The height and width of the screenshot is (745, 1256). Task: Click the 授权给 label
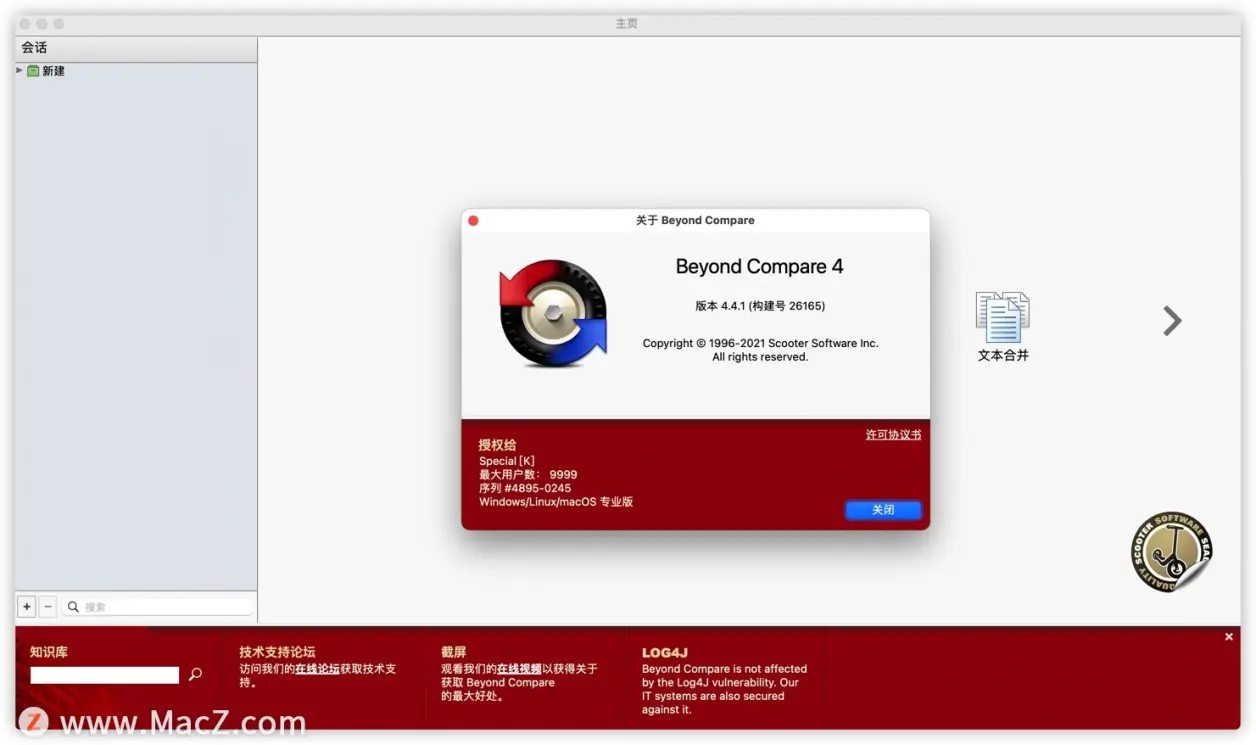[497, 445]
